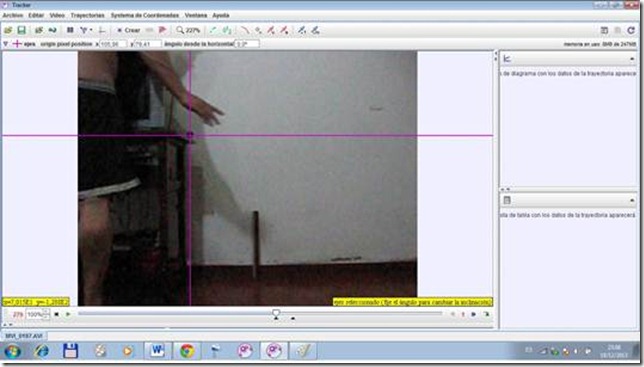
Task: Reset the video with the stop button
Action: pos(57,314)
